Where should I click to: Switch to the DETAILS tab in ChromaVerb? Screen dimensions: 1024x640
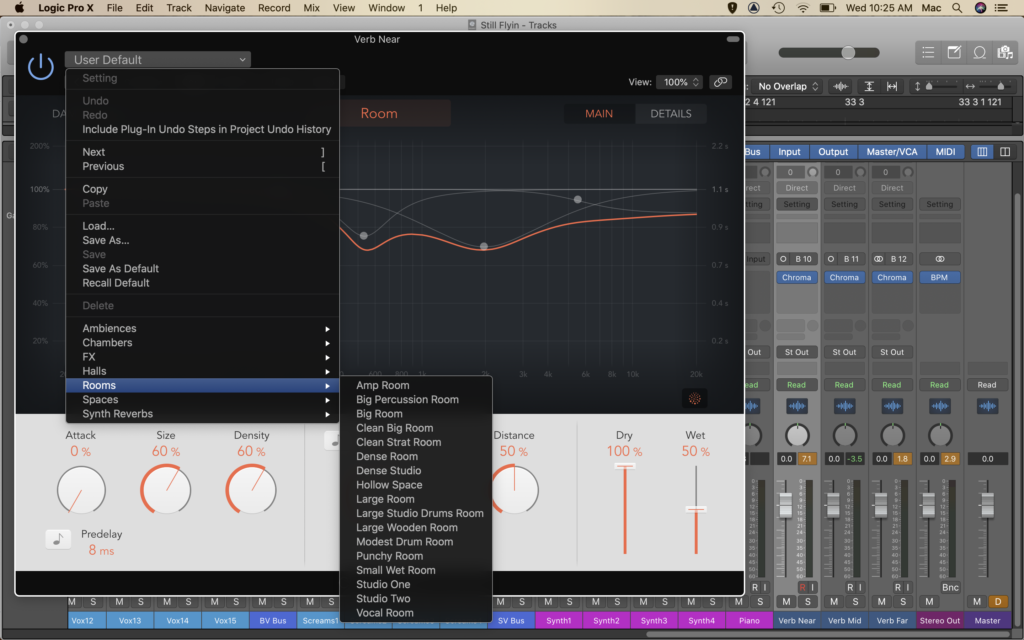coord(670,113)
